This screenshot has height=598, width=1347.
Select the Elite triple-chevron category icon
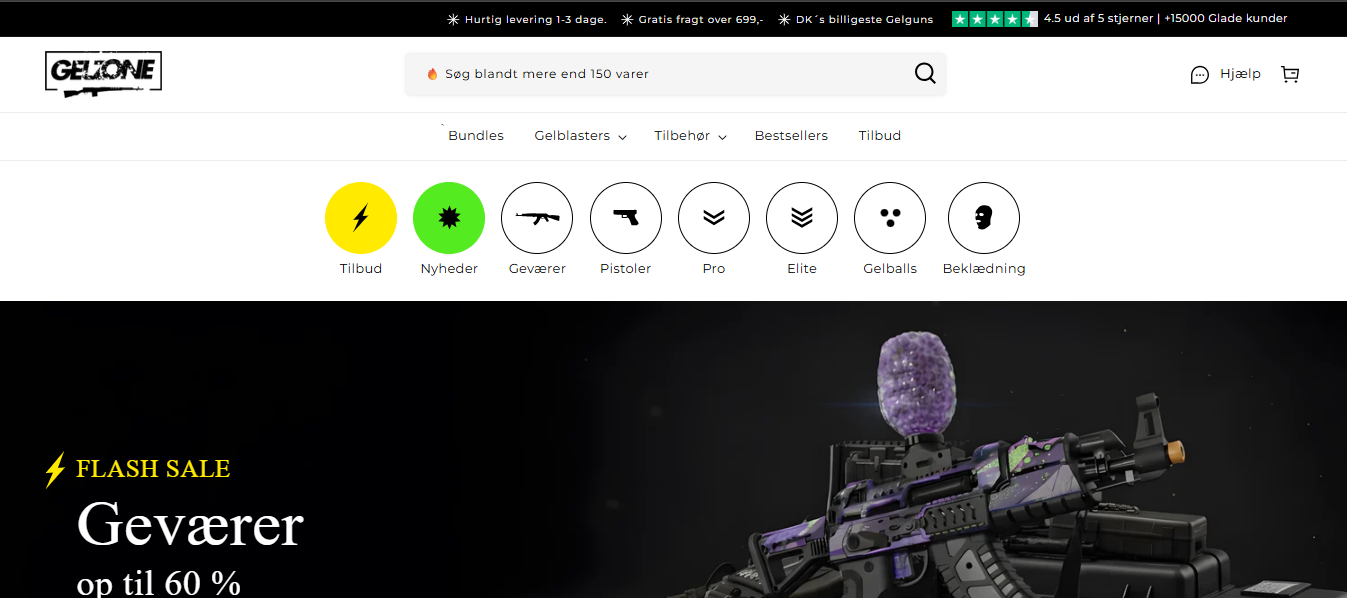coord(801,218)
